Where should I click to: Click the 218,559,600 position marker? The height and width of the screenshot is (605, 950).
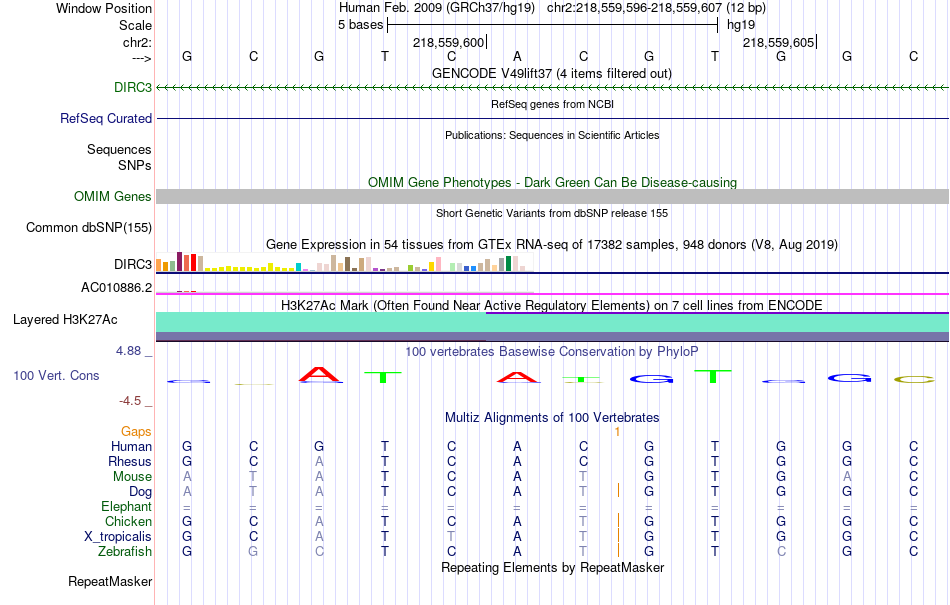tap(449, 42)
